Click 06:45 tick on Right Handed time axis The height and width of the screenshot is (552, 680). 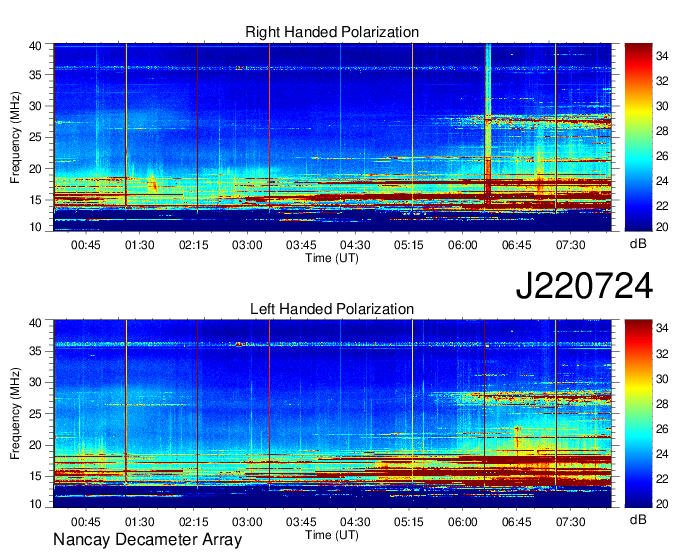(x=517, y=245)
